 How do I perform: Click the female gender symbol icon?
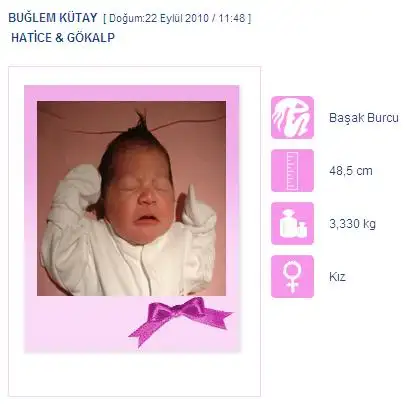tap(292, 276)
